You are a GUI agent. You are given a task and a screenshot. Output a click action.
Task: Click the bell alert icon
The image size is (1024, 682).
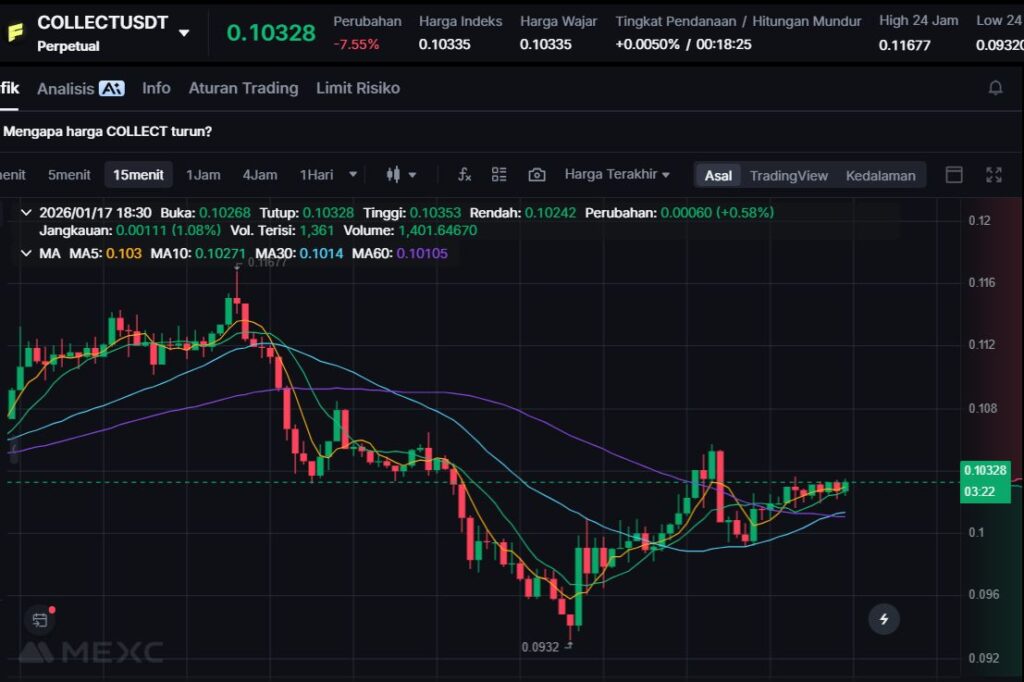995,88
